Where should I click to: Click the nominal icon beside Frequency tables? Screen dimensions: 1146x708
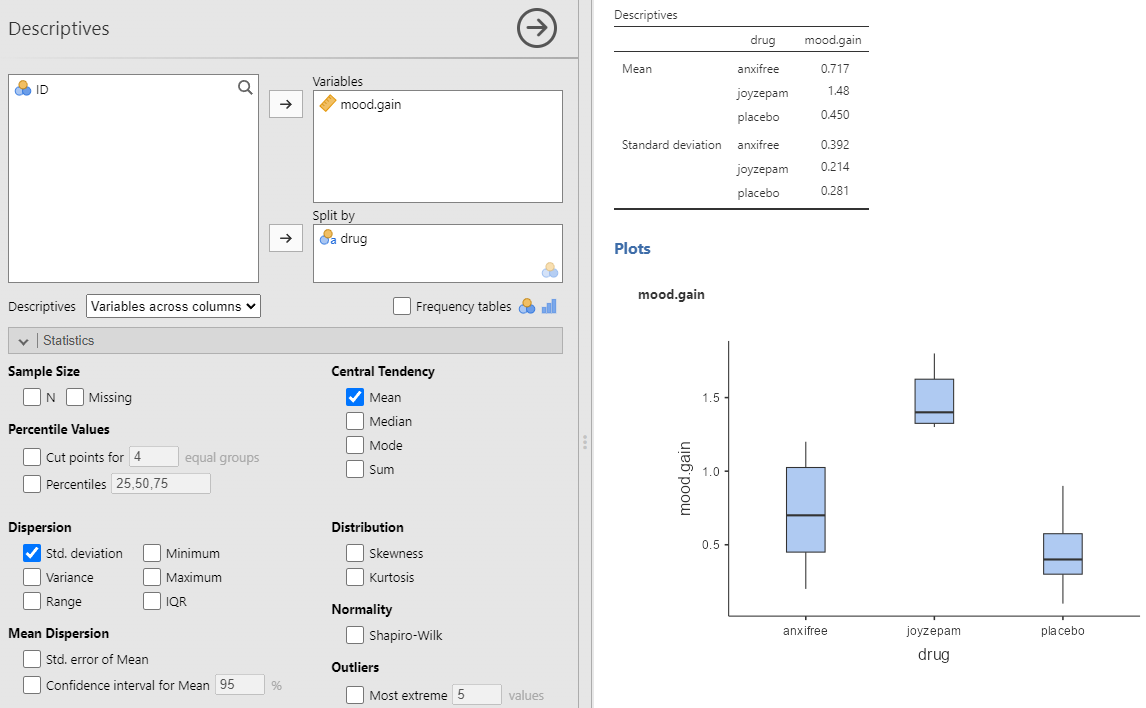(x=527, y=307)
